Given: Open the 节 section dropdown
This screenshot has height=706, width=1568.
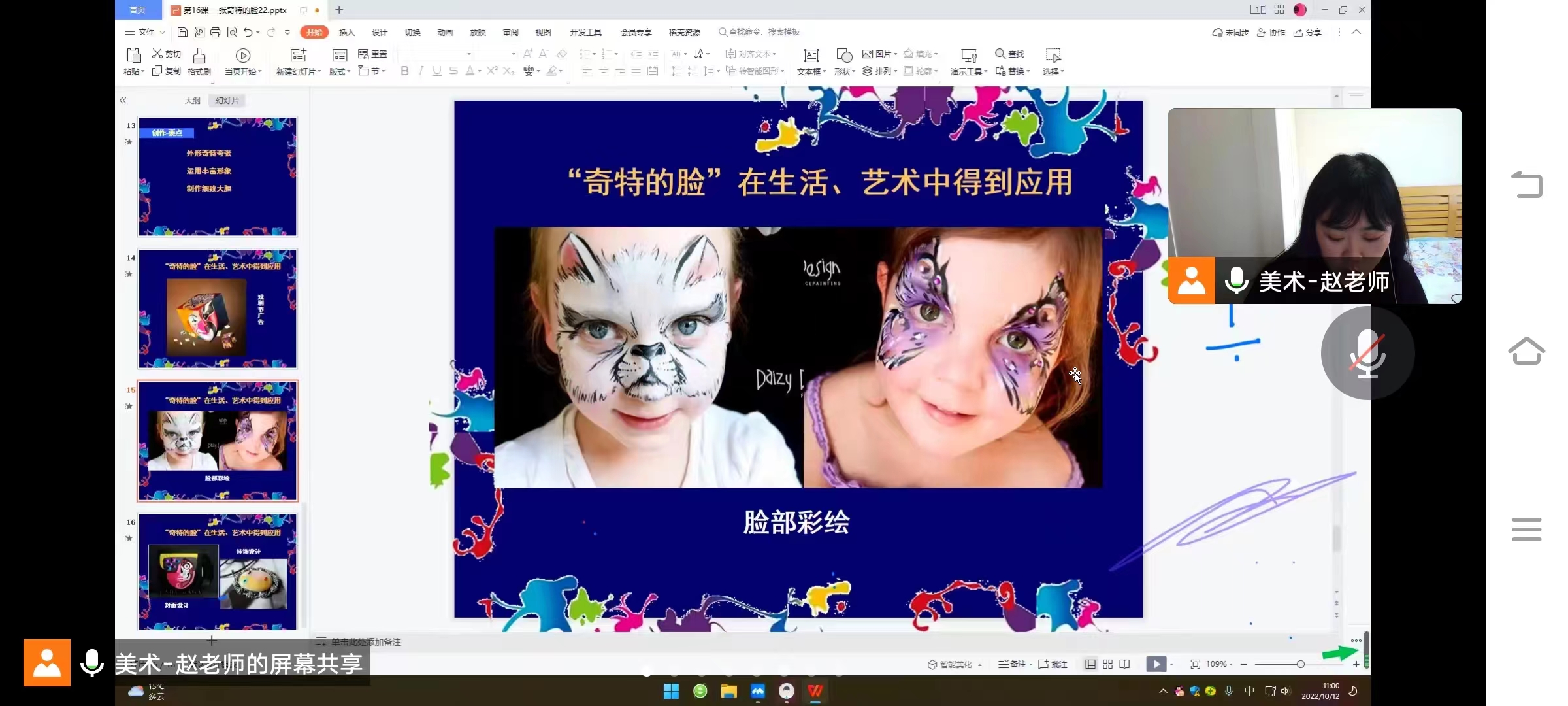Looking at the screenshot, I should 372,71.
